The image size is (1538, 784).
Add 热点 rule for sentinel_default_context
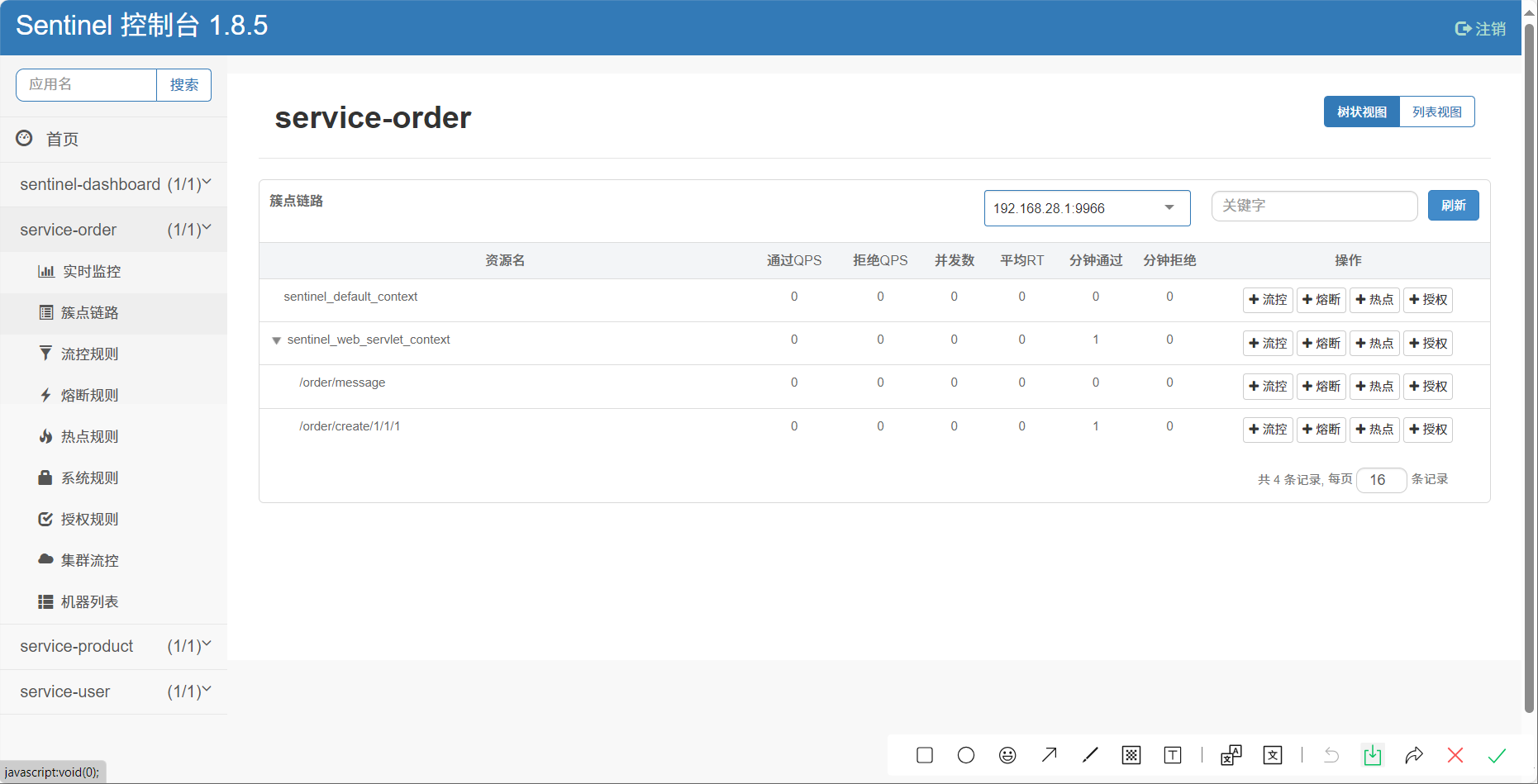1374,300
